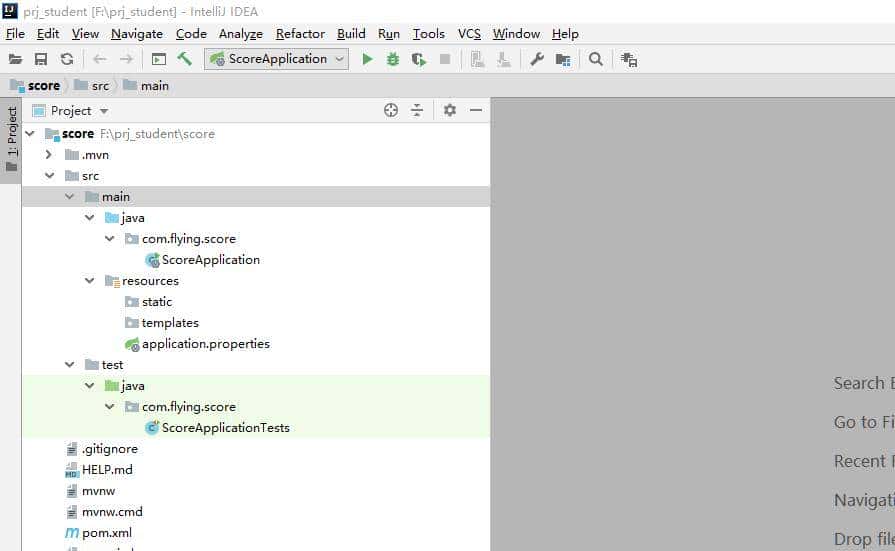Select com.flying.score package under main
Screen dimensions: 895x551
coord(180,239)
